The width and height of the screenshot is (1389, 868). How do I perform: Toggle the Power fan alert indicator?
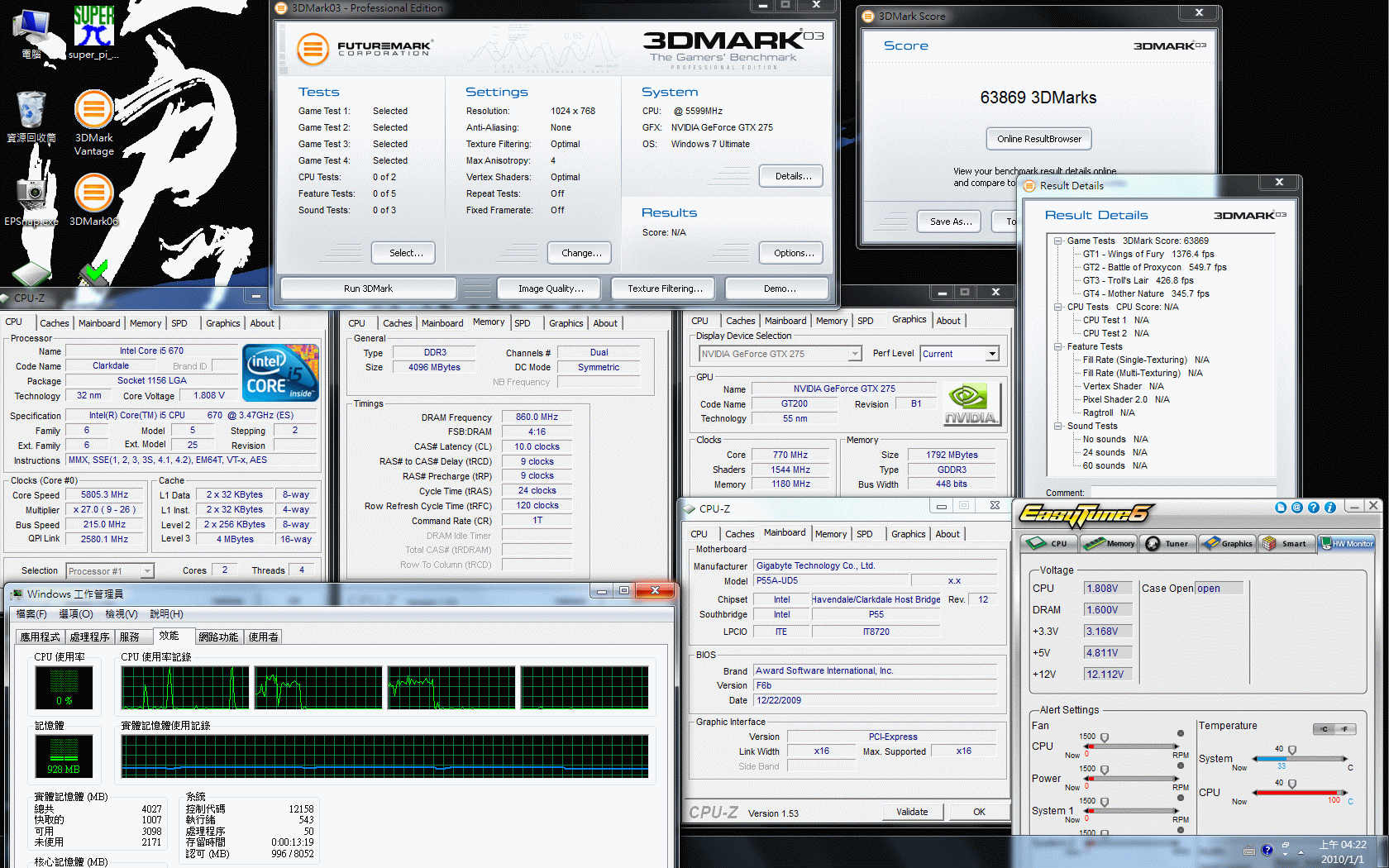[1181, 766]
